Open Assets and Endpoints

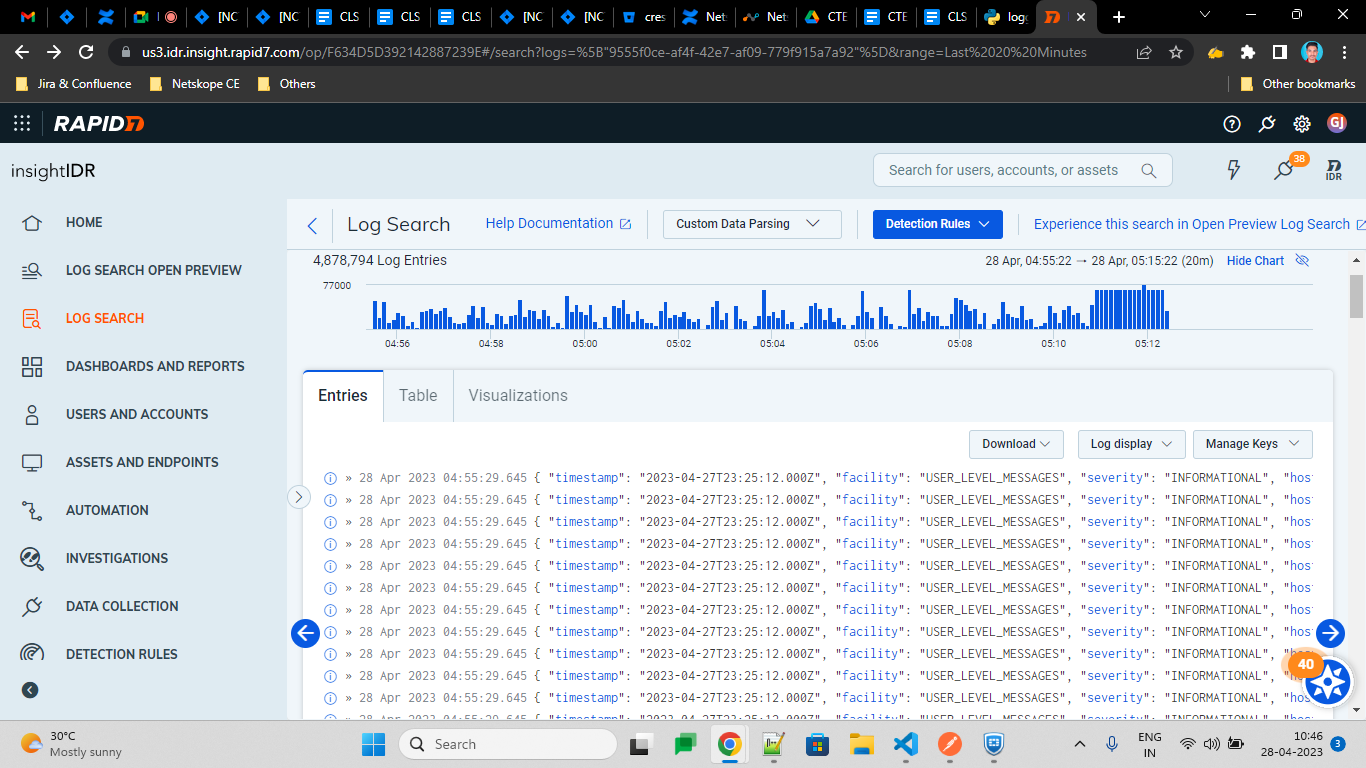[142, 462]
